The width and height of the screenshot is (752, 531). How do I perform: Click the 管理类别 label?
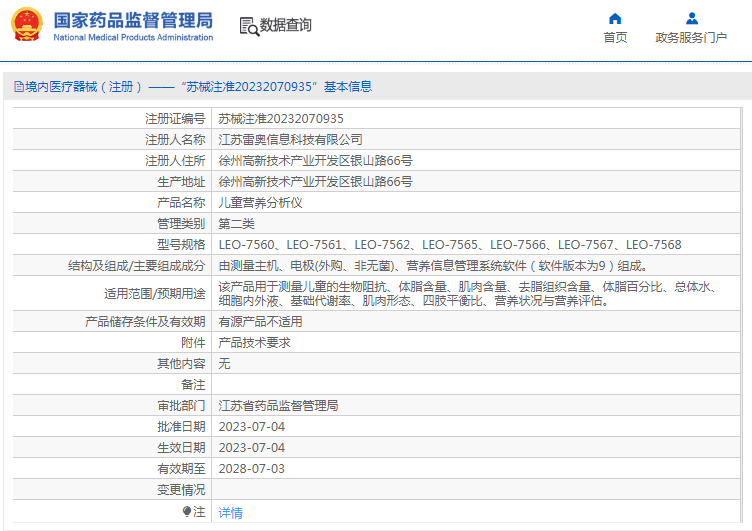181,224
